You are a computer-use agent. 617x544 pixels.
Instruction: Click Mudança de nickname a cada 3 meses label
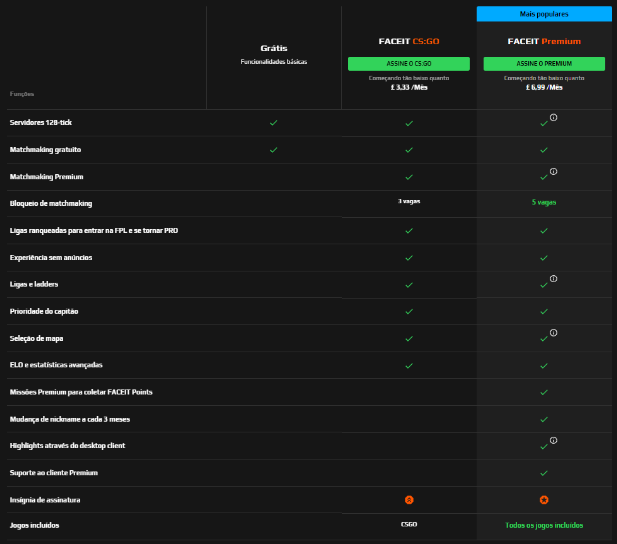pyautogui.click(x=70, y=419)
